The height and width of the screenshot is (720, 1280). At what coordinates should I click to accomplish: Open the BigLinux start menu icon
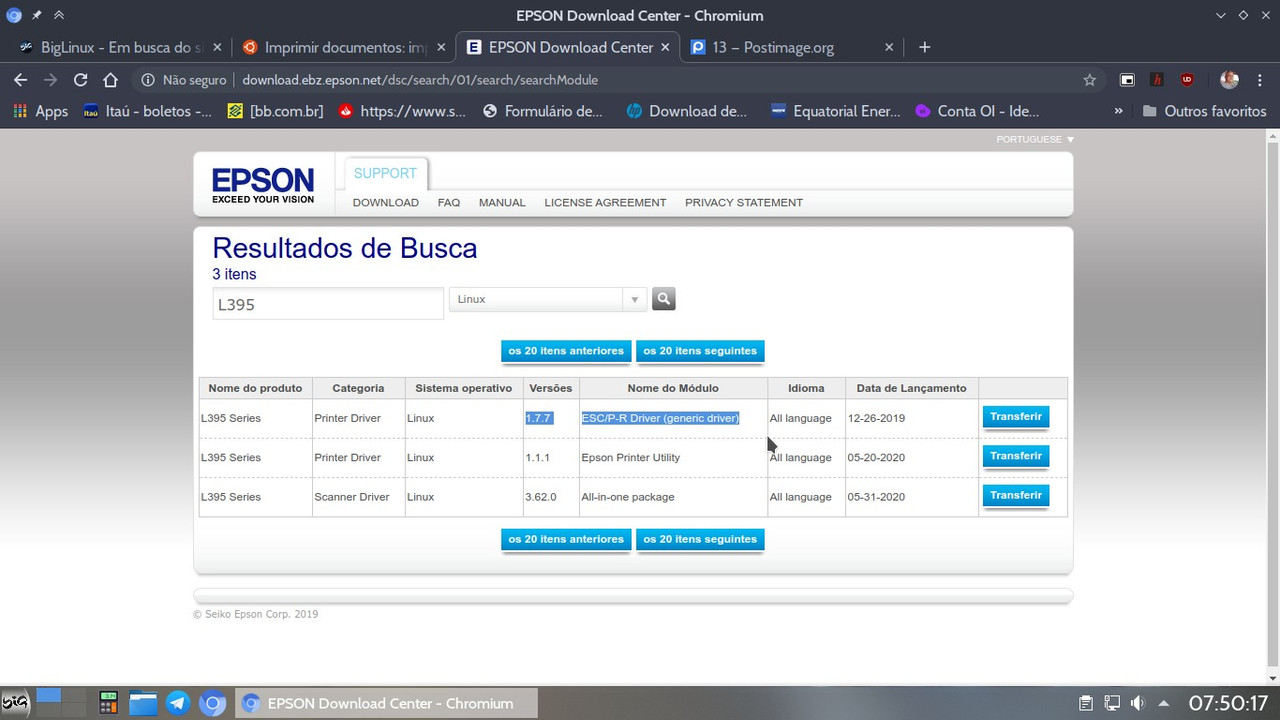coord(15,703)
